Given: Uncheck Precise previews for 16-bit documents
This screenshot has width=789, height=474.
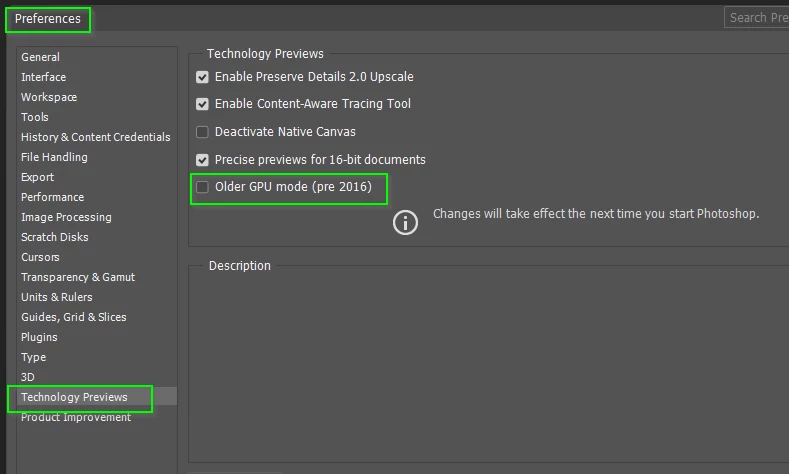Looking at the screenshot, I should (202, 160).
